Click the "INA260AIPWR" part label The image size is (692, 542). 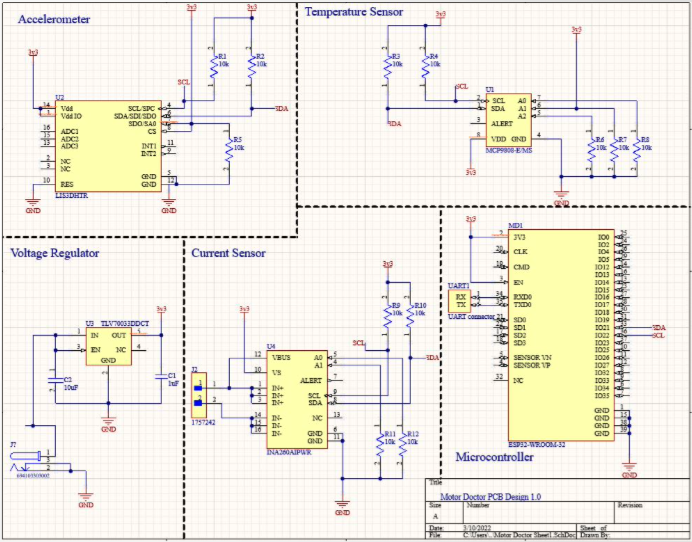pyautogui.click(x=289, y=452)
